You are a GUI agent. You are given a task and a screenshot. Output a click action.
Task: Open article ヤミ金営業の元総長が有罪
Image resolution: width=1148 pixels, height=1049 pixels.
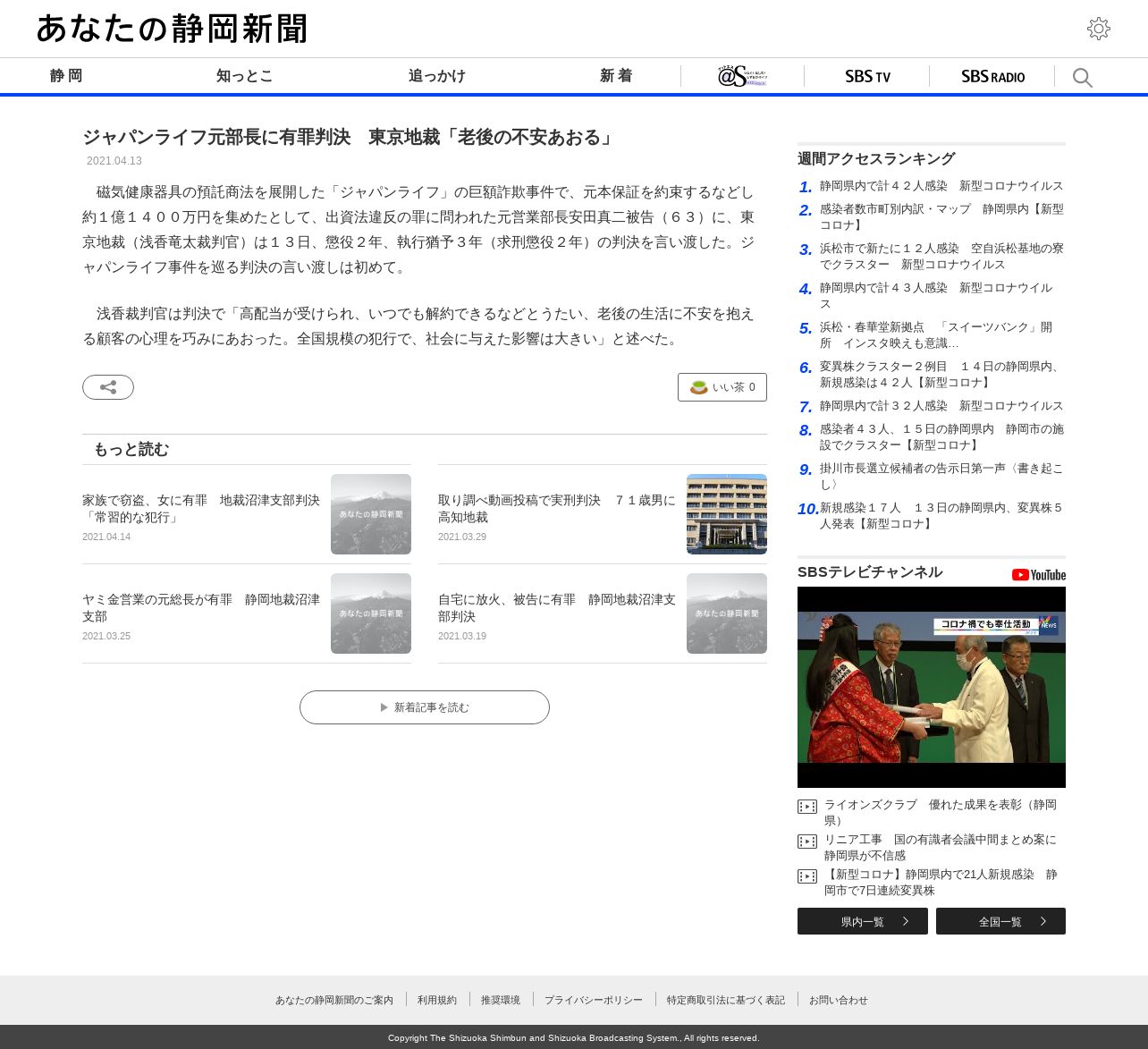[x=201, y=608]
